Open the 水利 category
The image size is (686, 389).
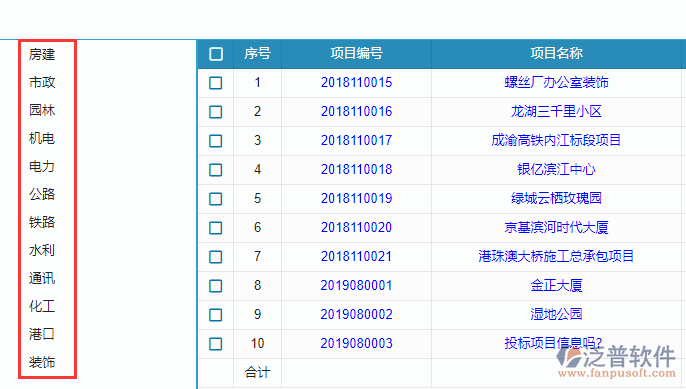42,250
